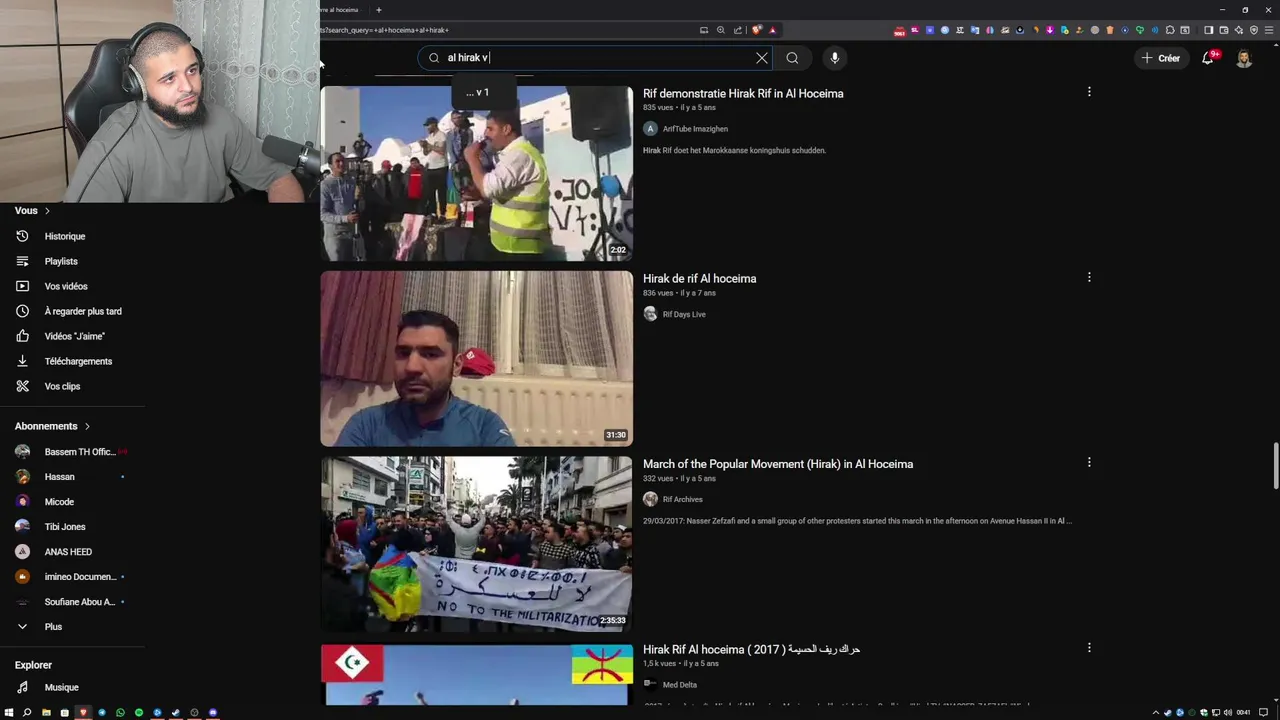Open Rif Archives channel

click(683, 499)
